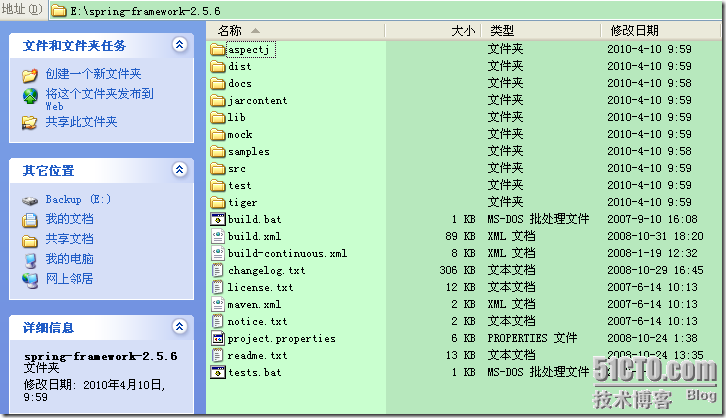Screen dimensions: 726x418
Task: Select the file name maven.xml
Action: pos(254,305)
